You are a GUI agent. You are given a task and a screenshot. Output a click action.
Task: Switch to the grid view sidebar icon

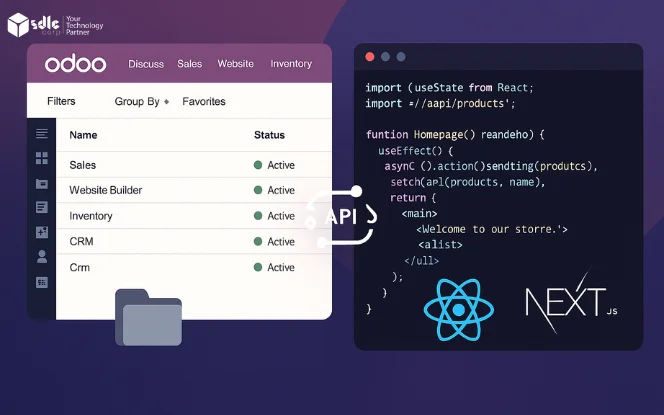click(x=42, y=158)
